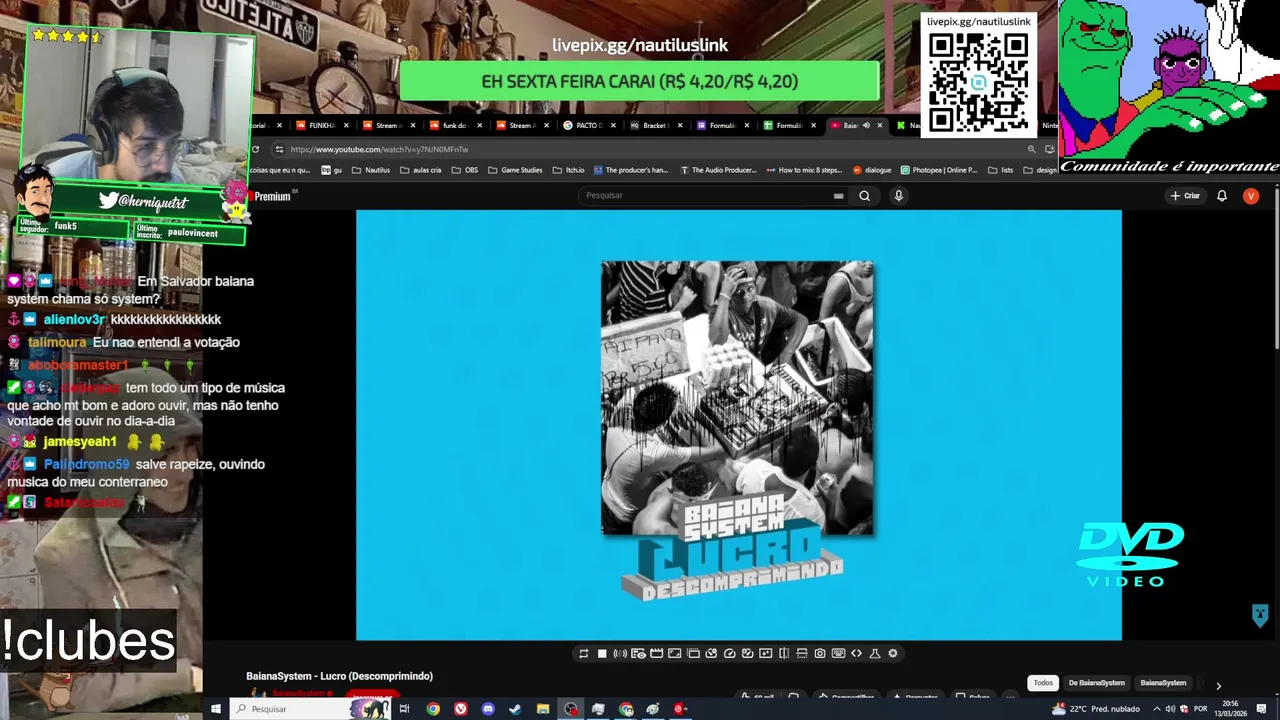This screenshot has width=1280, height=720.
Task: Open Task View on the taskbar
Action: 404,709
